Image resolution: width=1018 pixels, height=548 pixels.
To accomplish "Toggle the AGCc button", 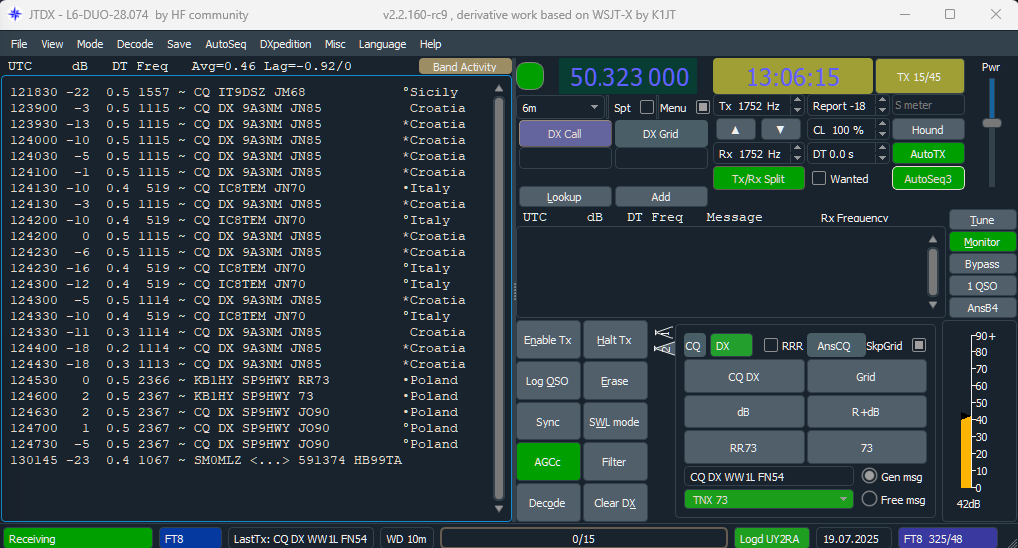I will pyautogui.click(x=548, y=462).
